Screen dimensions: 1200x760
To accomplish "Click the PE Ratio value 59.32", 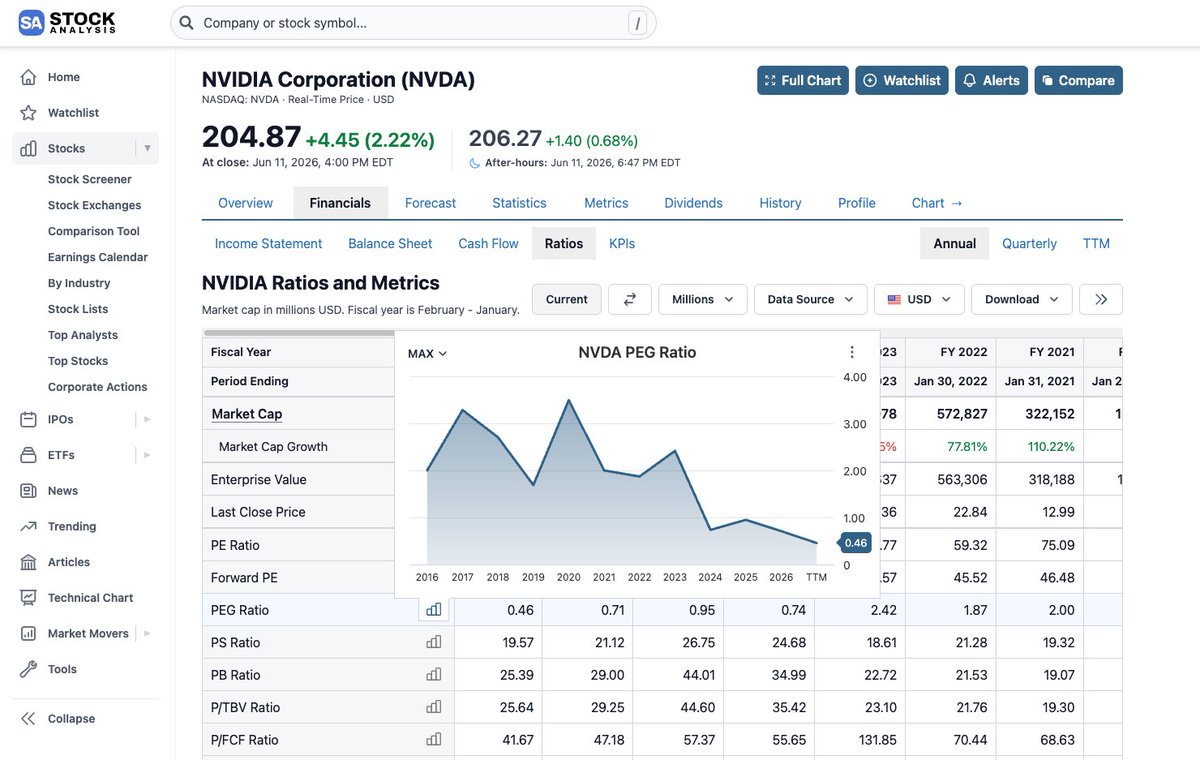I will (x=970, y=545).
